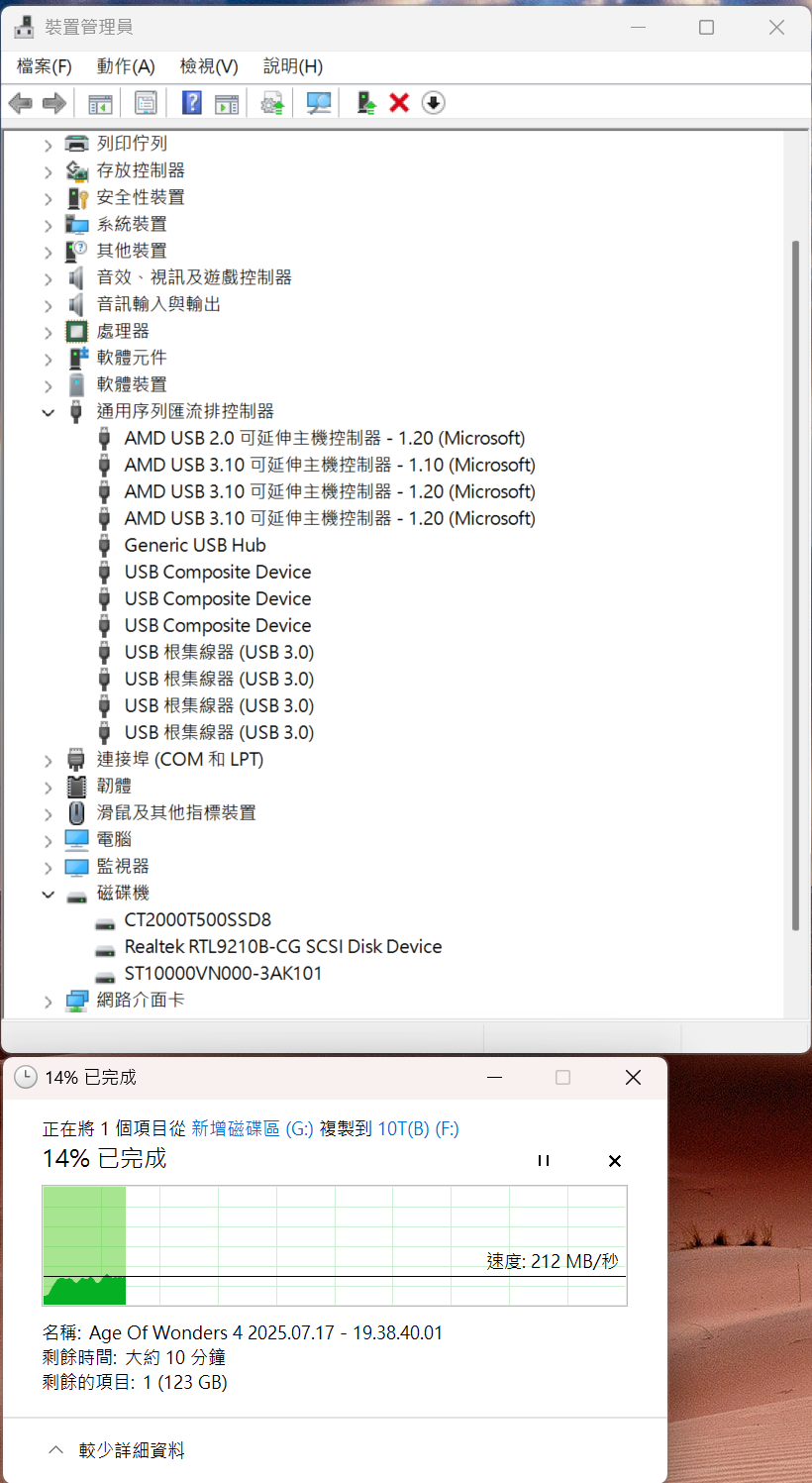Select AMD USB 2.0 可延伸主機控制器 - 1.20
This screenshot has width=812, height=1483.
(325, 438)
